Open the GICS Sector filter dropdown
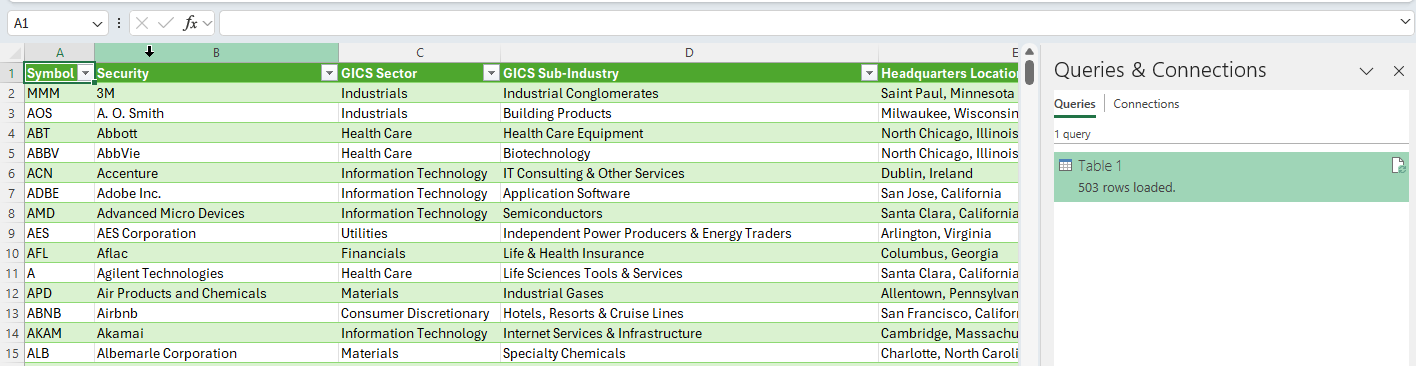The image size is (1416, 366). click(491, 73)
